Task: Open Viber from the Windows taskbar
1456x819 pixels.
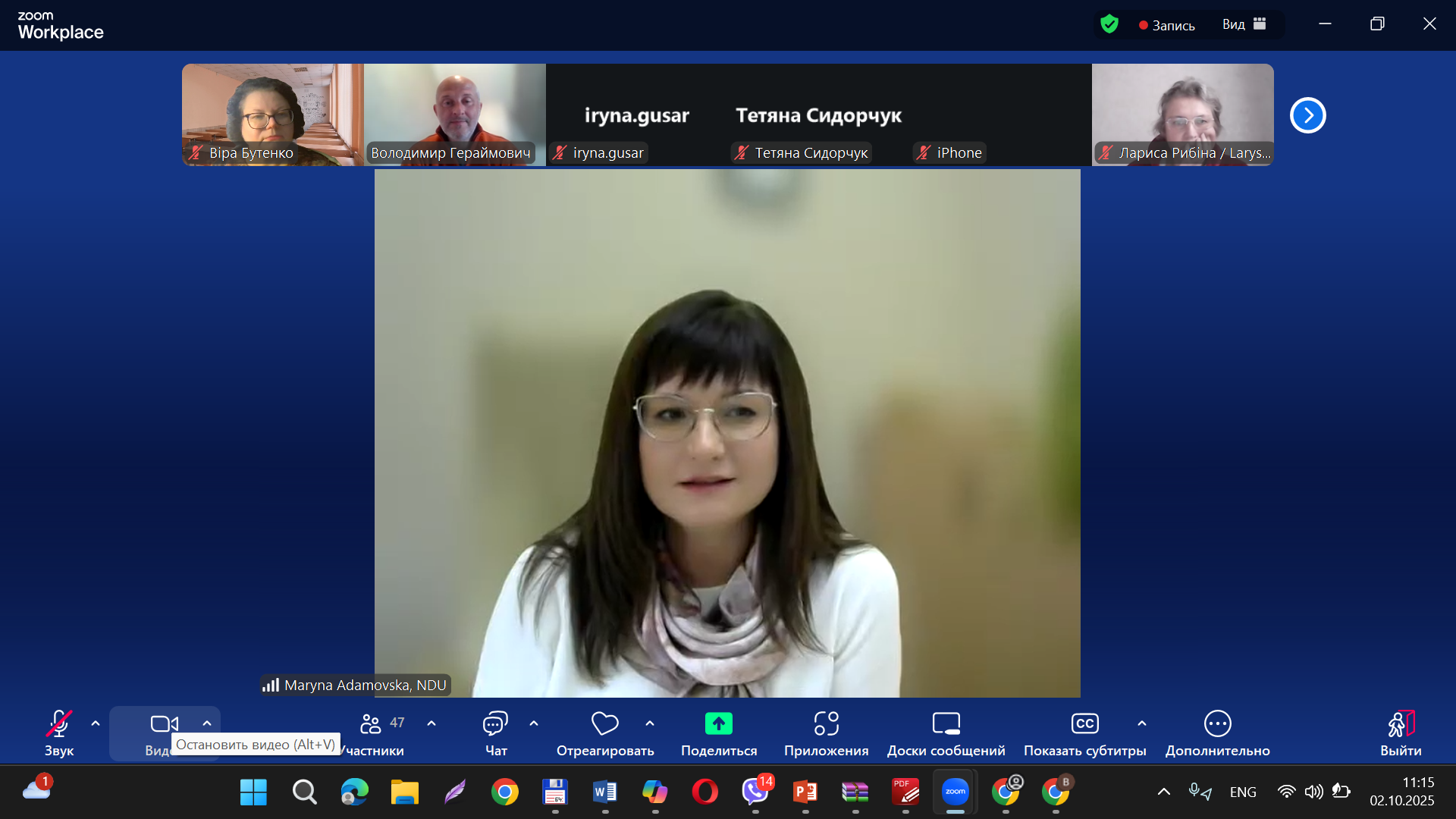Action: tap(755, 792)
